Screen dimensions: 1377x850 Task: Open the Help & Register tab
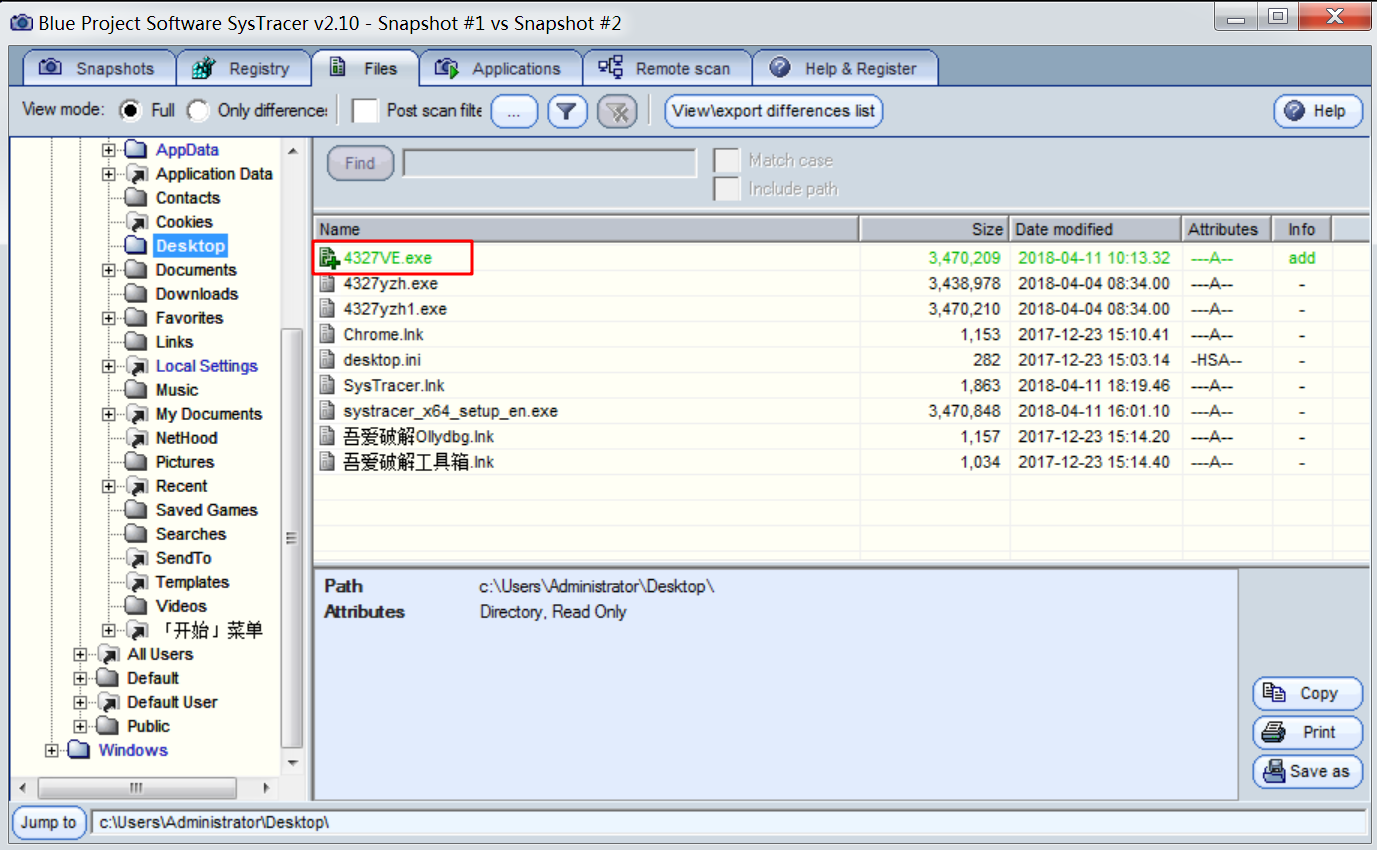[x=845, y=68]
